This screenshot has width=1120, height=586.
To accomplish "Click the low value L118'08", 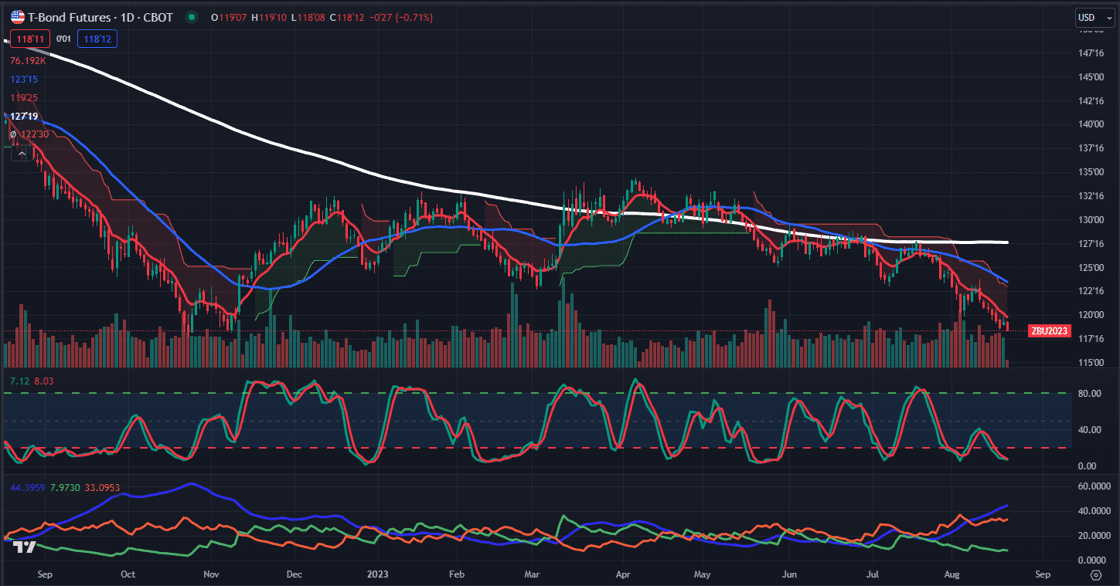I will (x=308, y=17).
